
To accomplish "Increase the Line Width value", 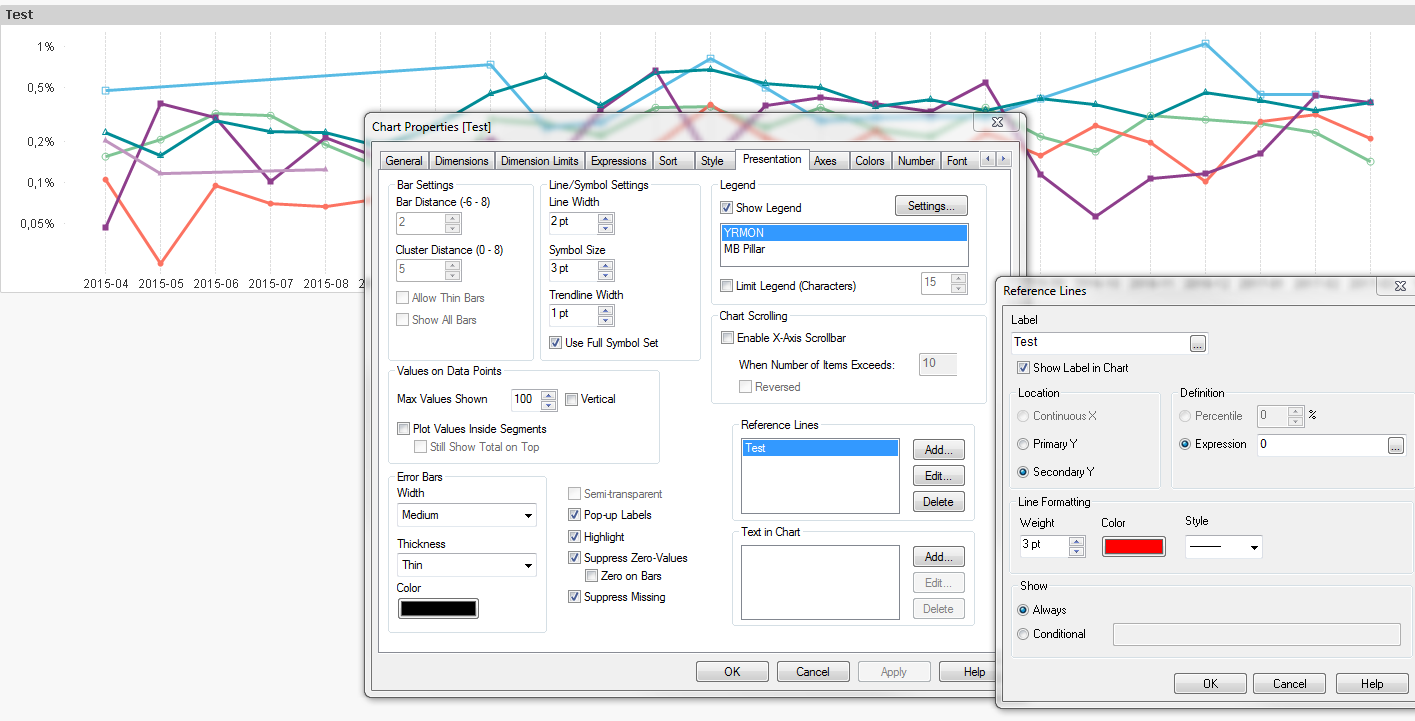I will [x=605, y=218].
